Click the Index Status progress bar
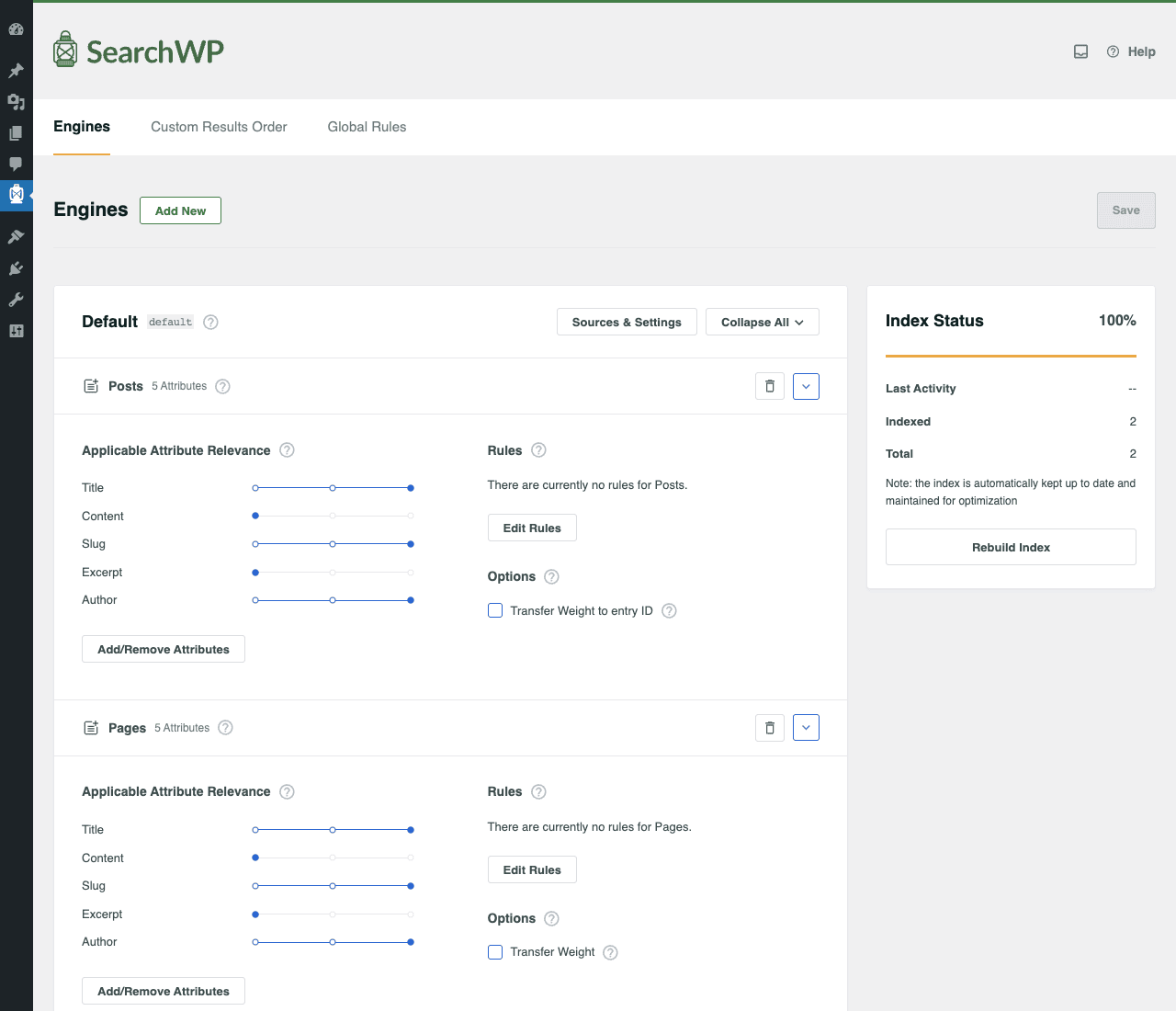This screenshot has height=1011, width=1176. tap(1011, 356)
